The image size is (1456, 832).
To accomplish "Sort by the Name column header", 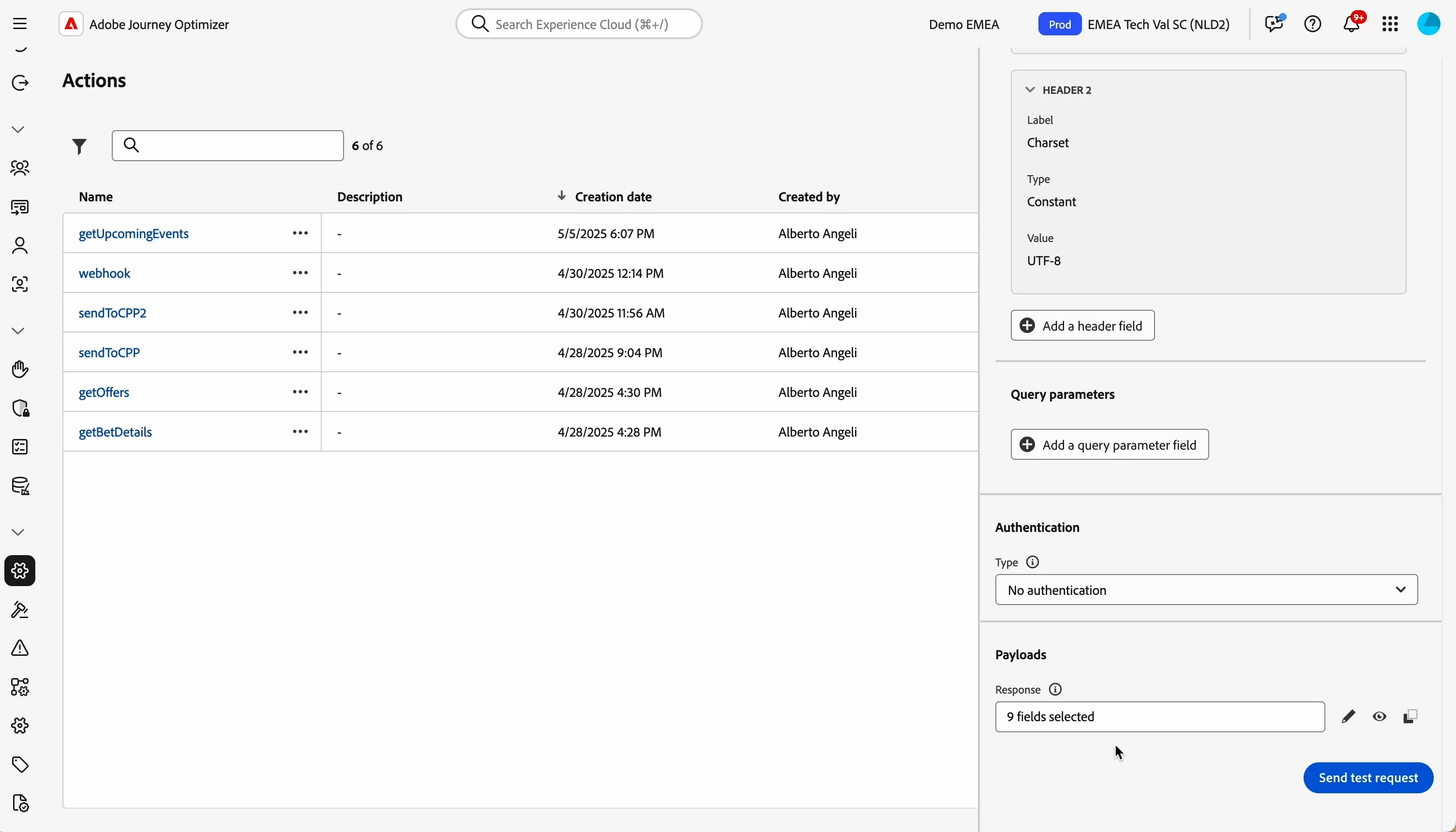I will point(96,197).
